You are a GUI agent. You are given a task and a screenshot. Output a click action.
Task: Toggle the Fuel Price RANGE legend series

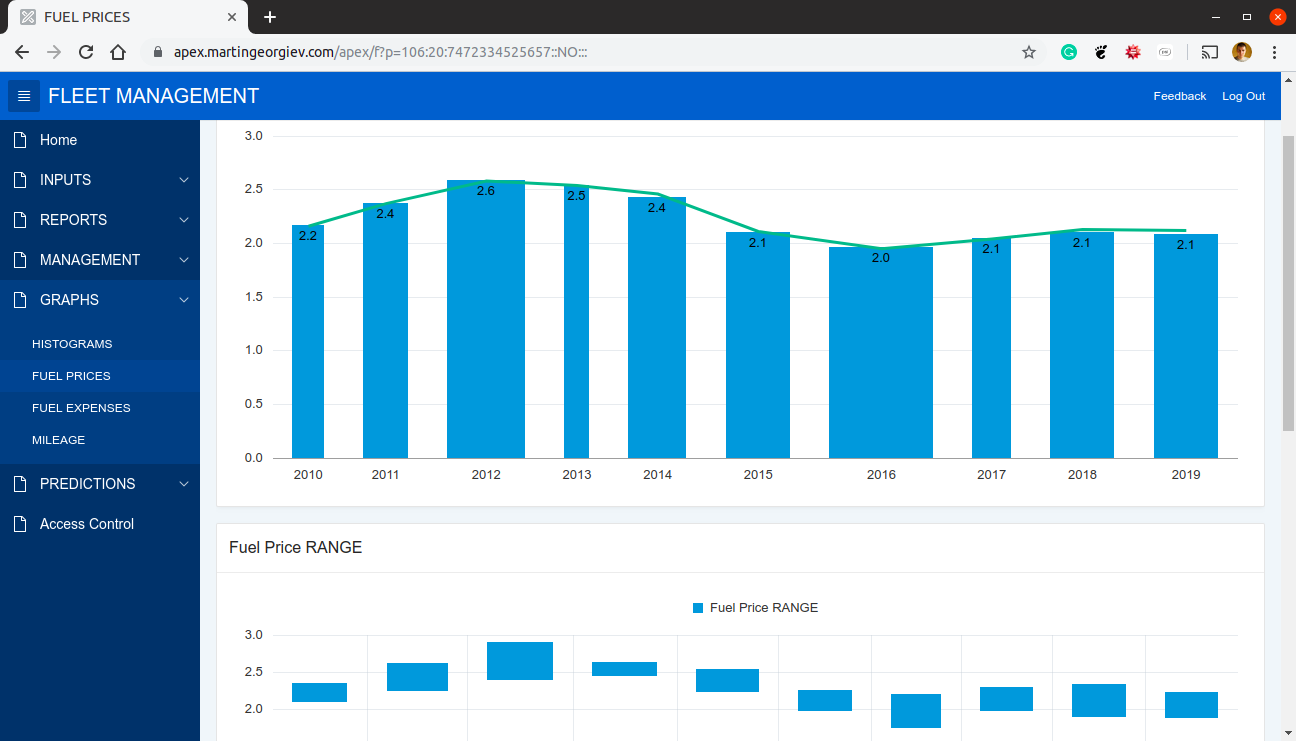[755, 608]
